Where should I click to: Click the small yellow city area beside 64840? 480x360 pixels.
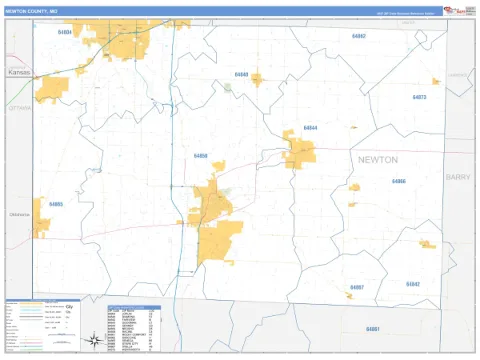pos(257,79)
